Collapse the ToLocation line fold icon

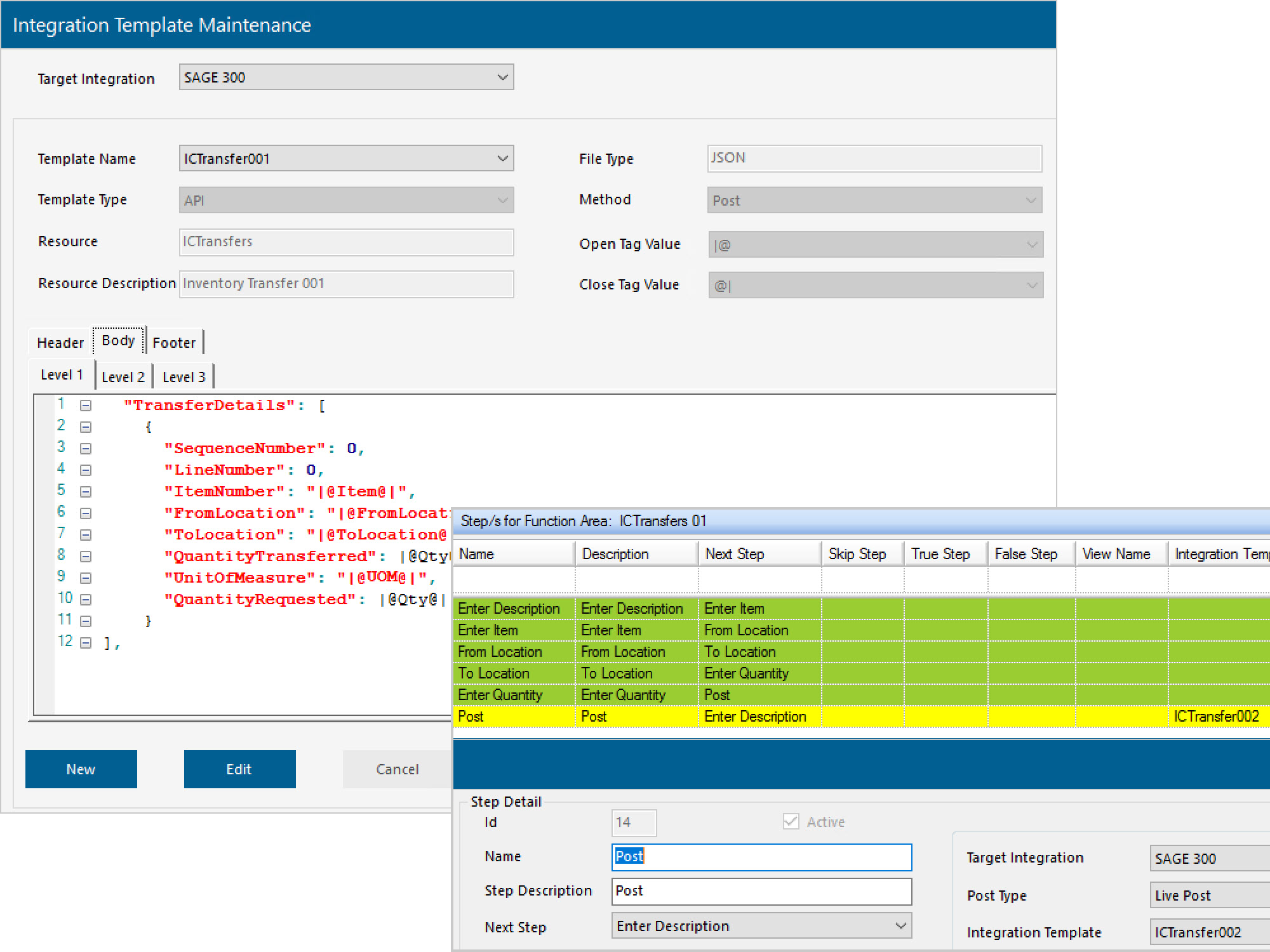pyautogui.click(x=86, y=534)
